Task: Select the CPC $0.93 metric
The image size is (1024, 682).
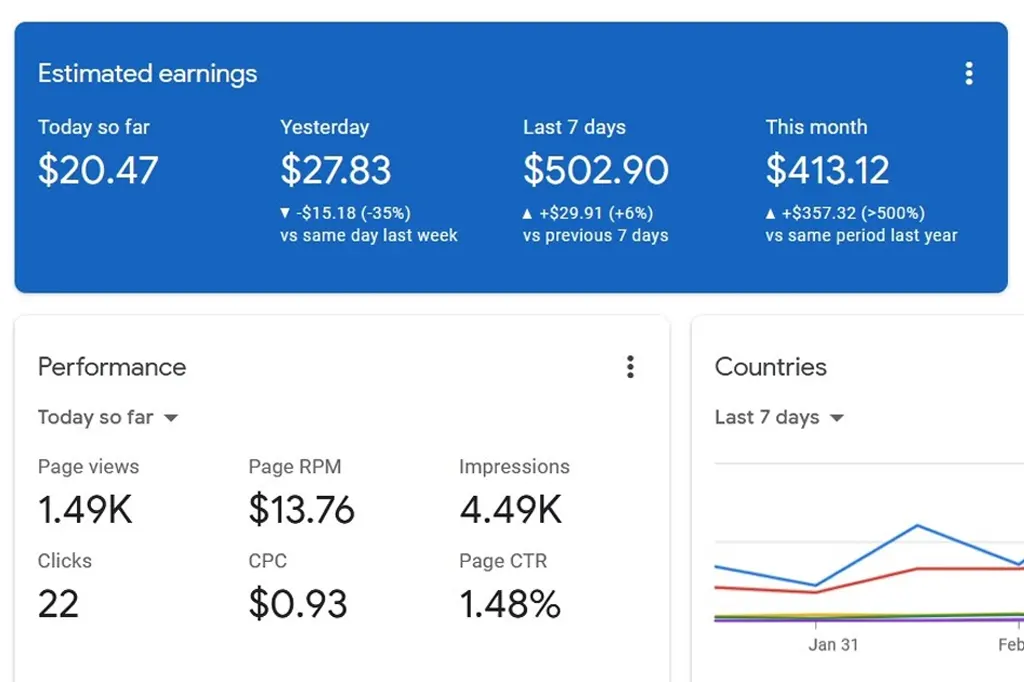Action: [297, 604]
